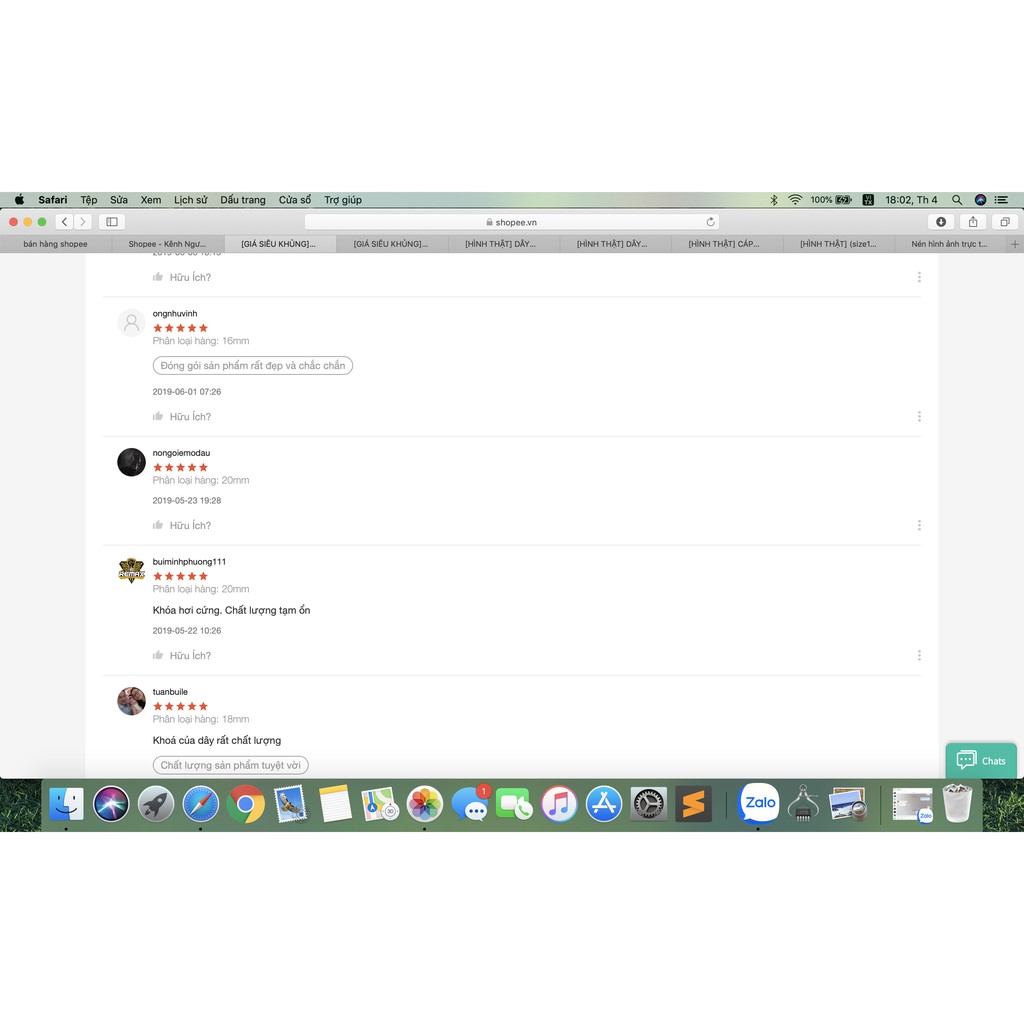
Task: Open the Chats widget
Action: point(981,761)
